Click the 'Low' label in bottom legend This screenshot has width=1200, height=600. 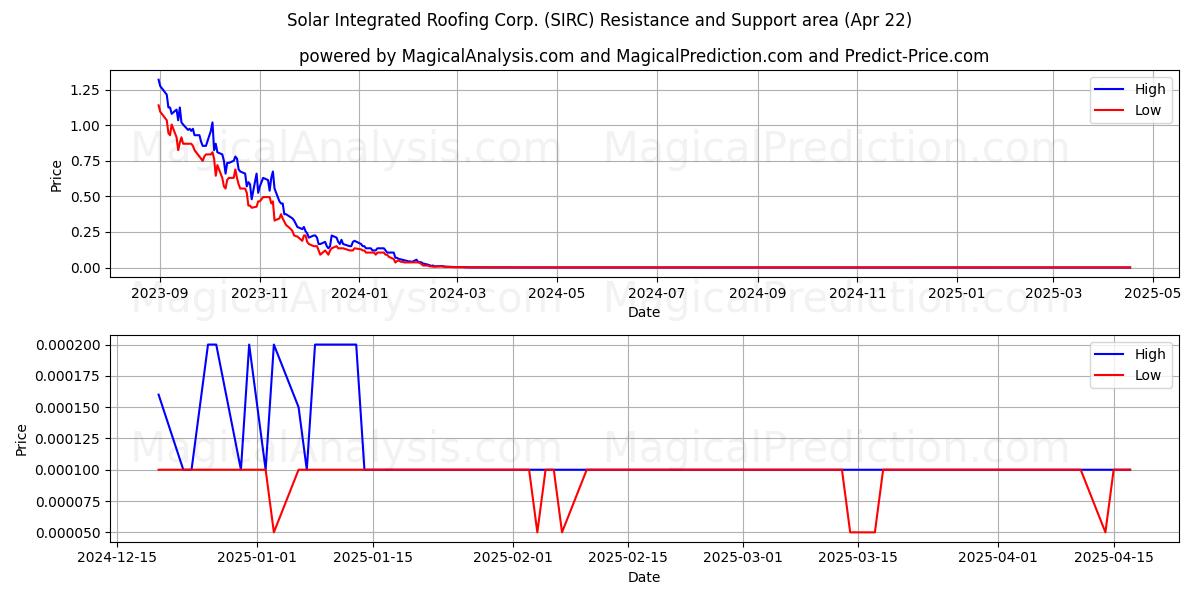[1148, 375]
